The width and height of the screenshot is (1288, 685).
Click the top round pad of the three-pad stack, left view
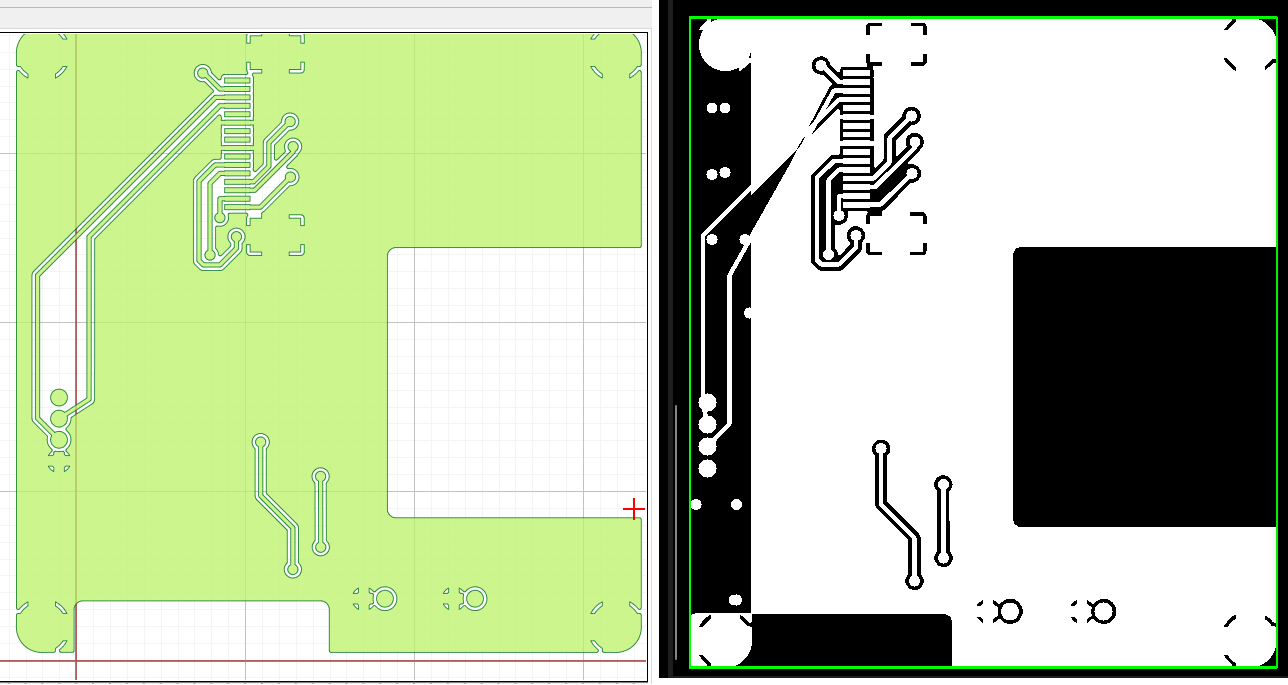coord(59,398)
